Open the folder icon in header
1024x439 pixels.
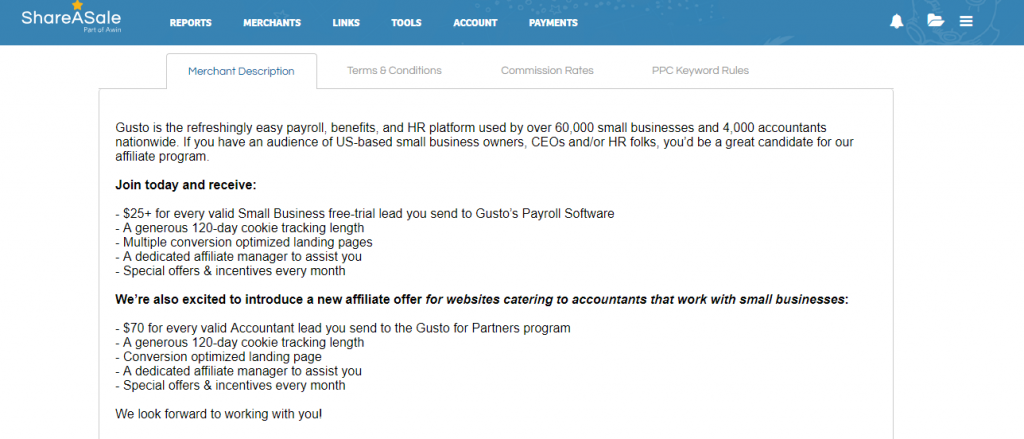click(x=936, y=21)
